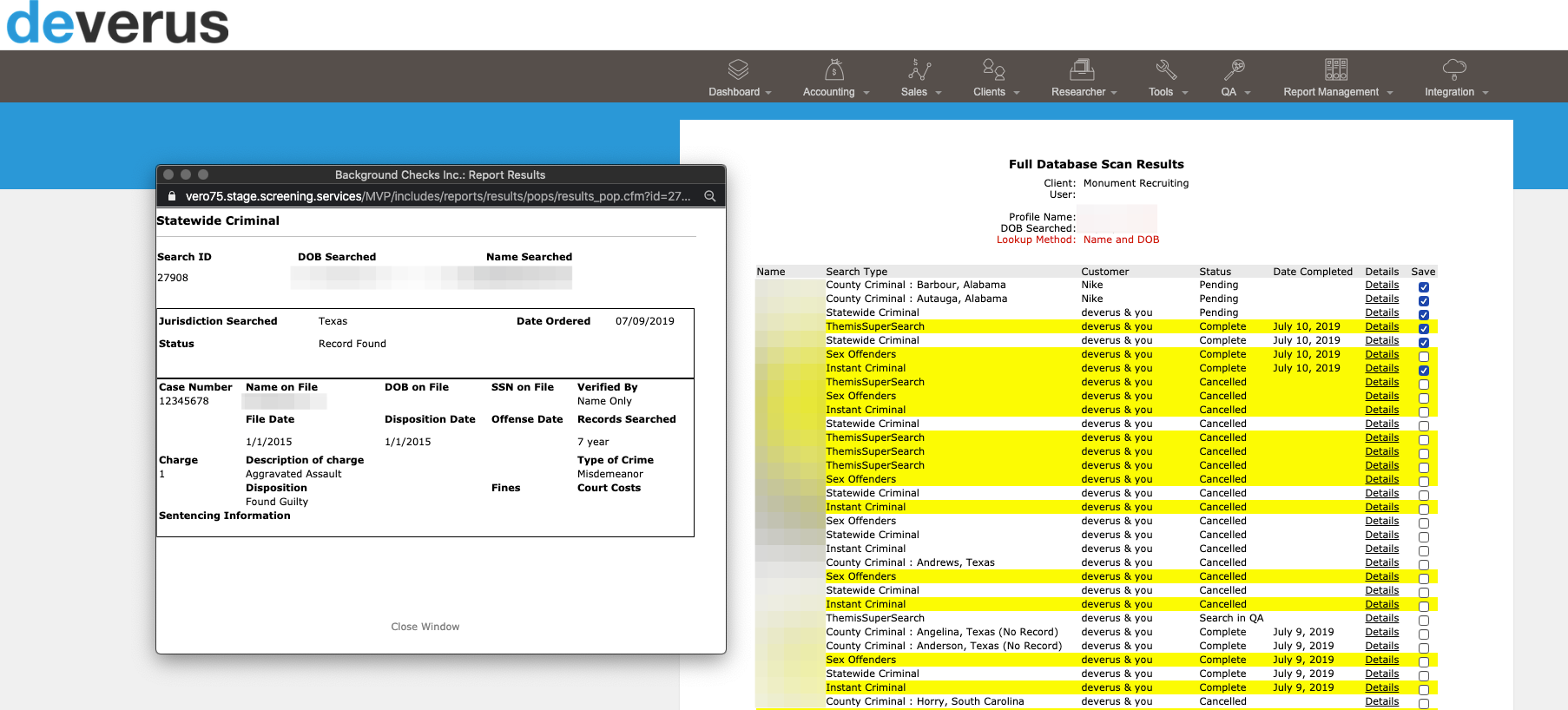Viewport: 1568px width, 710px height.
Task: Click the Integration cloud icon
Action: point(1454,69)
